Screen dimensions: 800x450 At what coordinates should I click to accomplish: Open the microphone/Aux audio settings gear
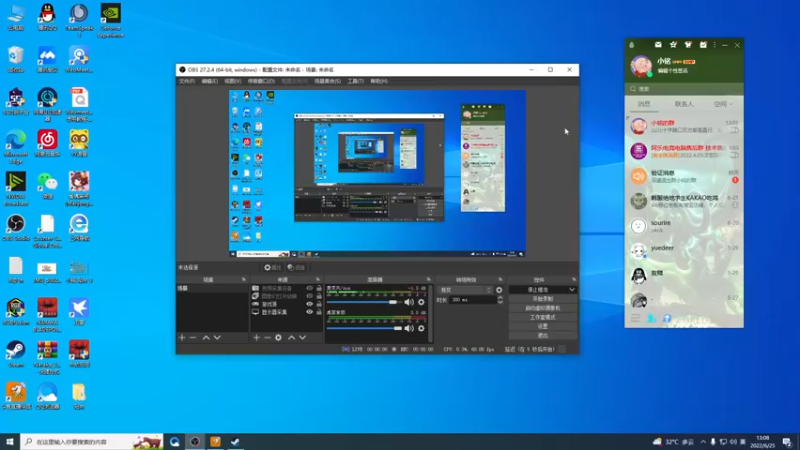click(x=421, y=302)
